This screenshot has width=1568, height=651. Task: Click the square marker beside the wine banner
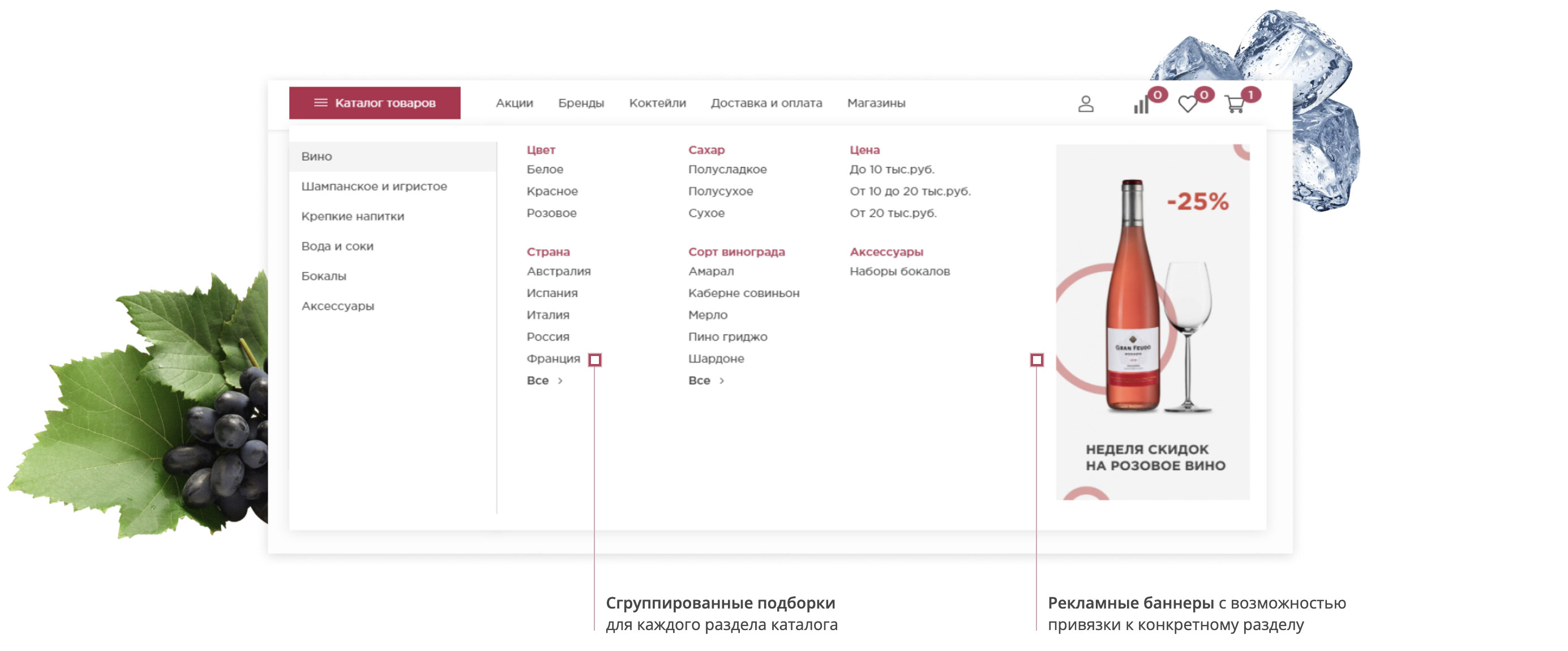pos(1036,360)
